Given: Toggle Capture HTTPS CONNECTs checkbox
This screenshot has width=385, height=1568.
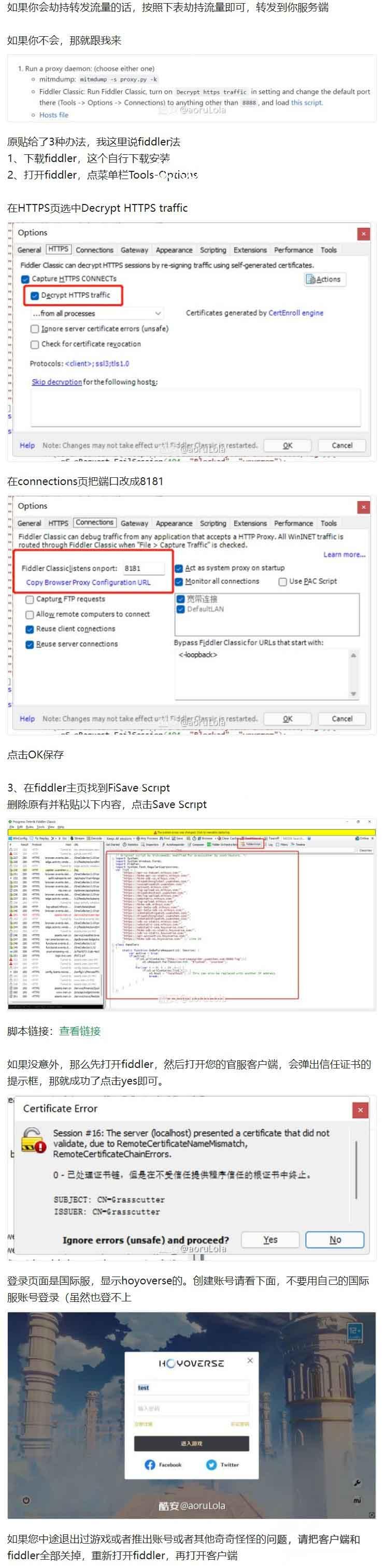Looking at the screenshot, I should pyautogui.click(x=25, y=279).
